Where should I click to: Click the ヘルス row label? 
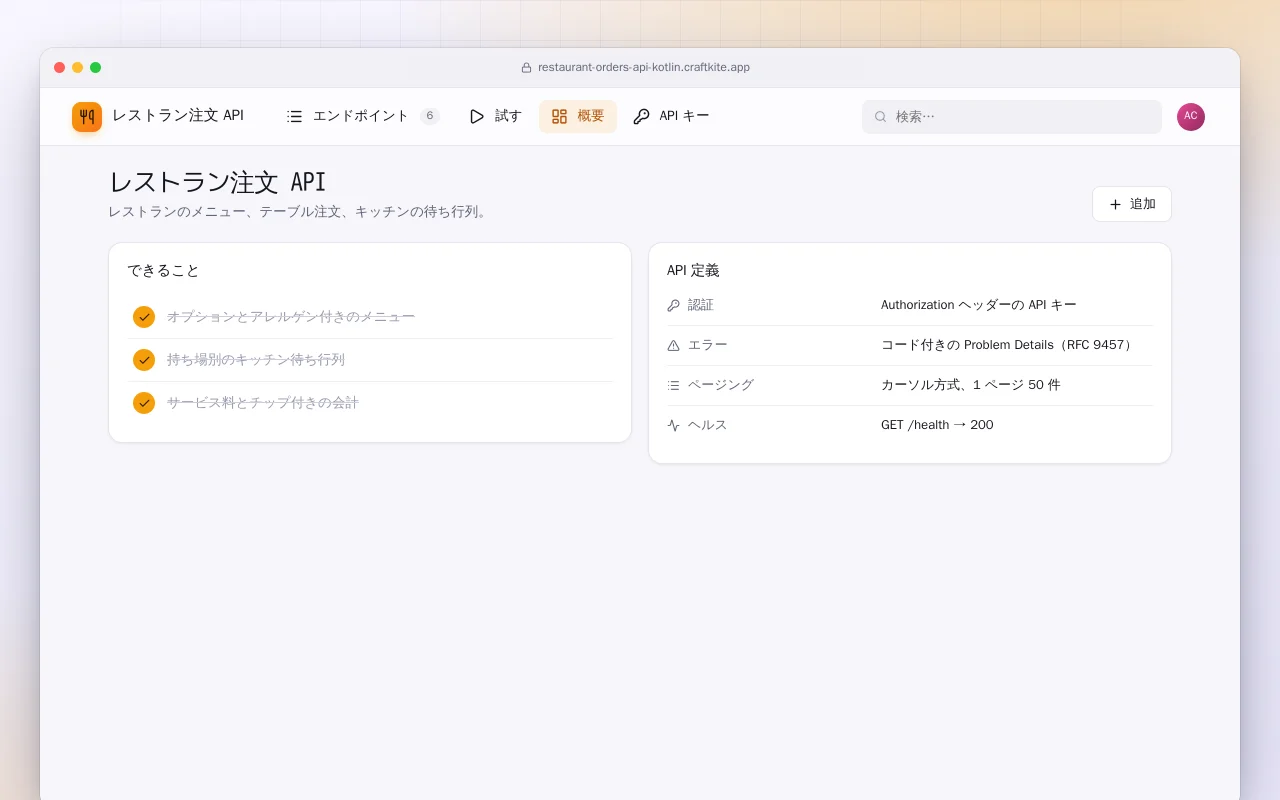(x=708, y=425)
